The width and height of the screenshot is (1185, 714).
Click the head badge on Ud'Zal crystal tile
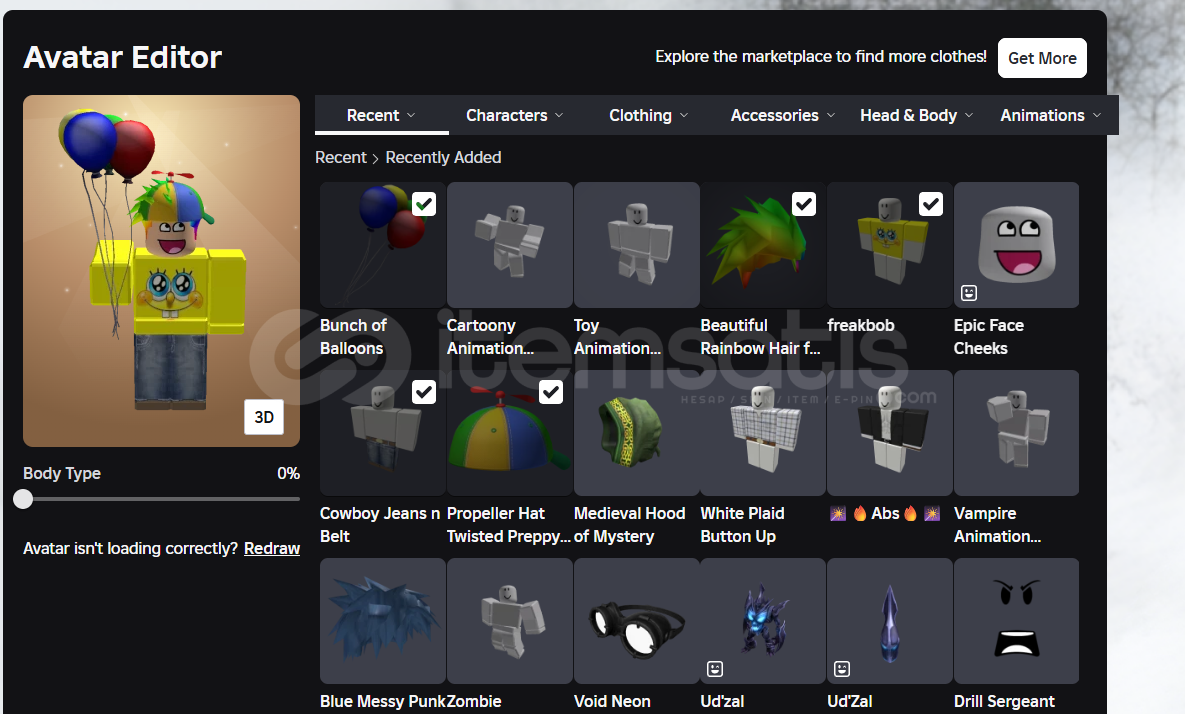tap(842, 669)
